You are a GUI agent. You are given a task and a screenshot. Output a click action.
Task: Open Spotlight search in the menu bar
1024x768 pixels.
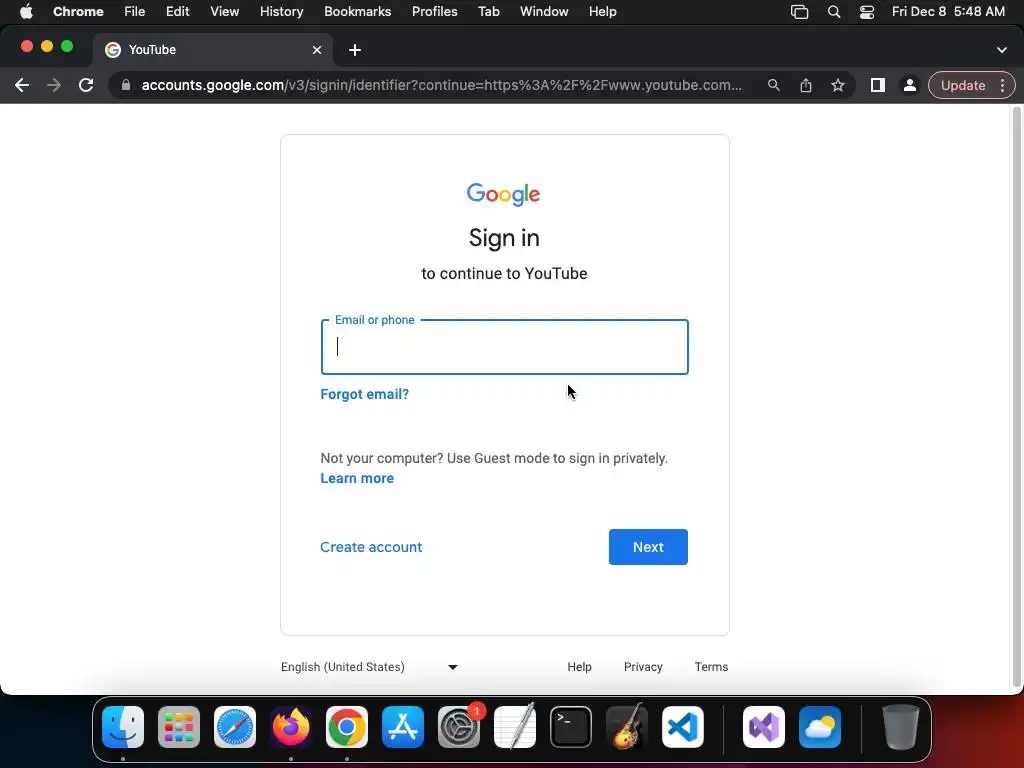[x=834, y=12]
